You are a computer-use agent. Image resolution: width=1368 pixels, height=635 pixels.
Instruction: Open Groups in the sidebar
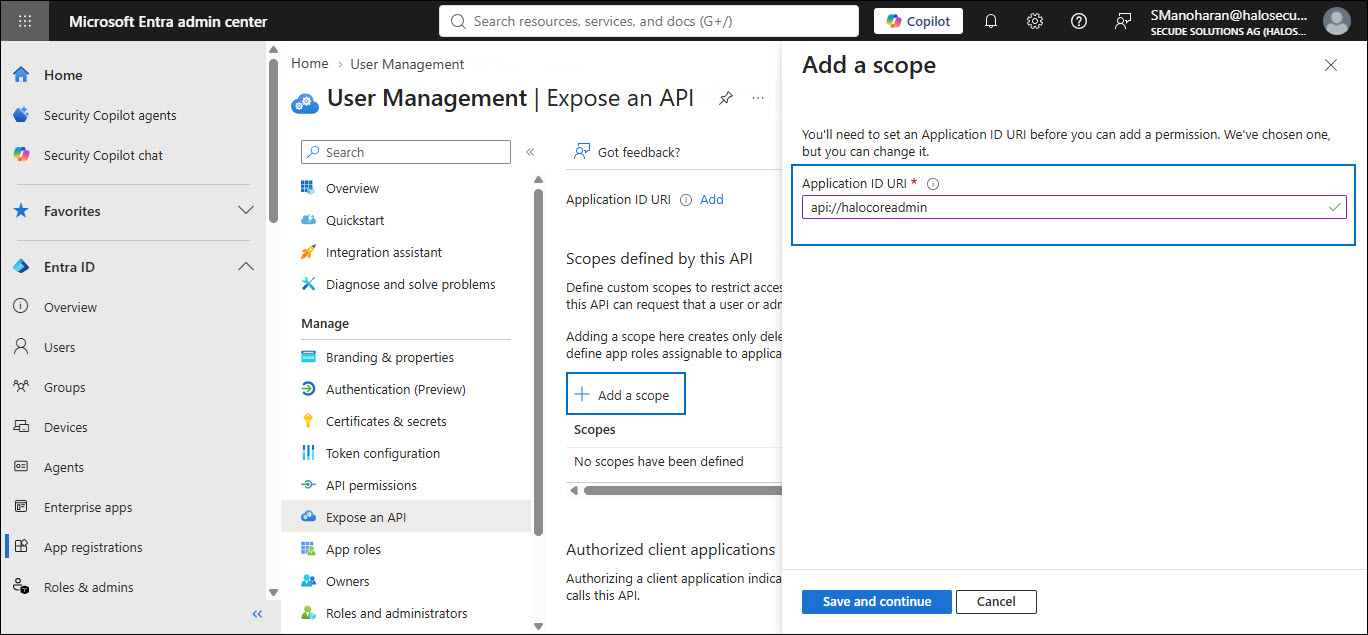64,387
